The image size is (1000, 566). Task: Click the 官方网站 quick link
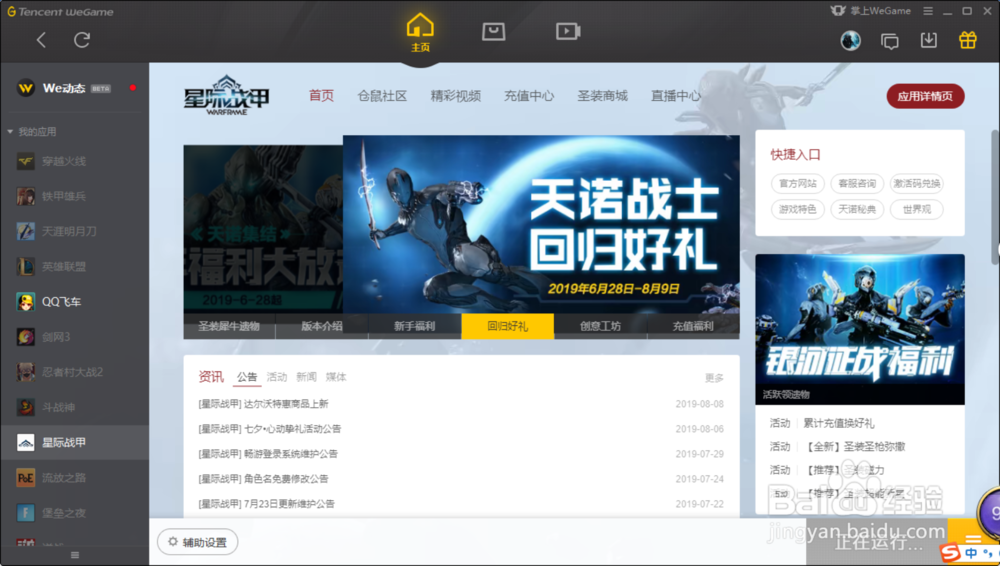[797, 184]
